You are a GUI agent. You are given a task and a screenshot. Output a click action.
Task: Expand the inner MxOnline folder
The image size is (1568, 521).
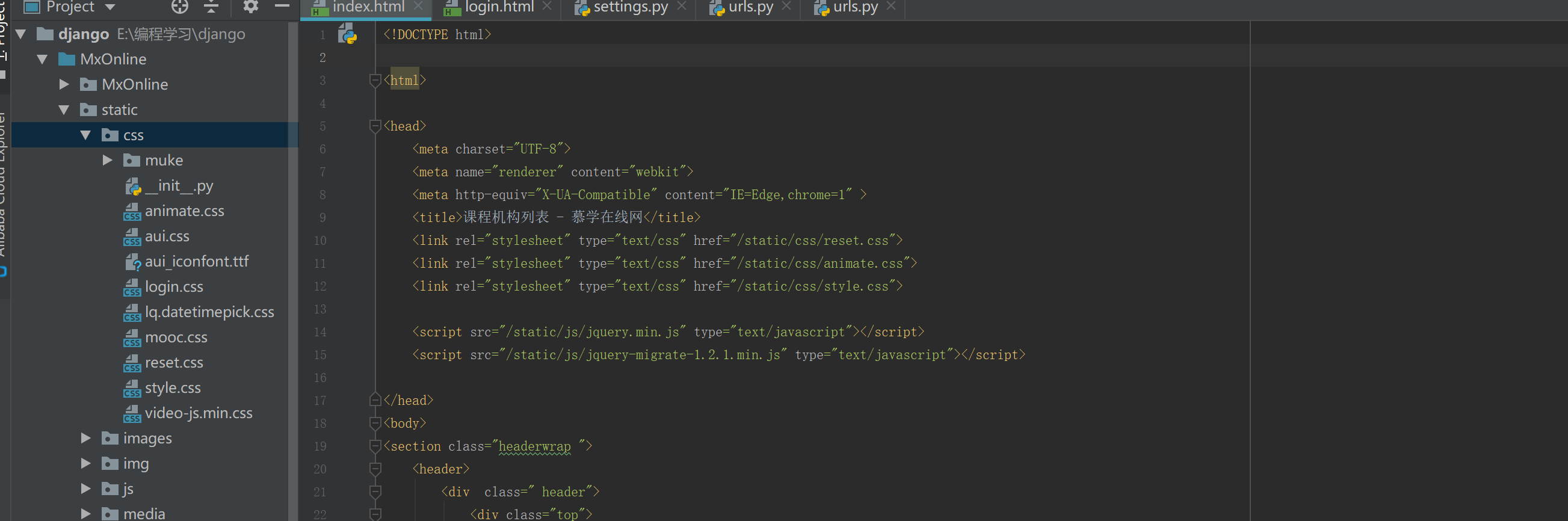point(64,85)
